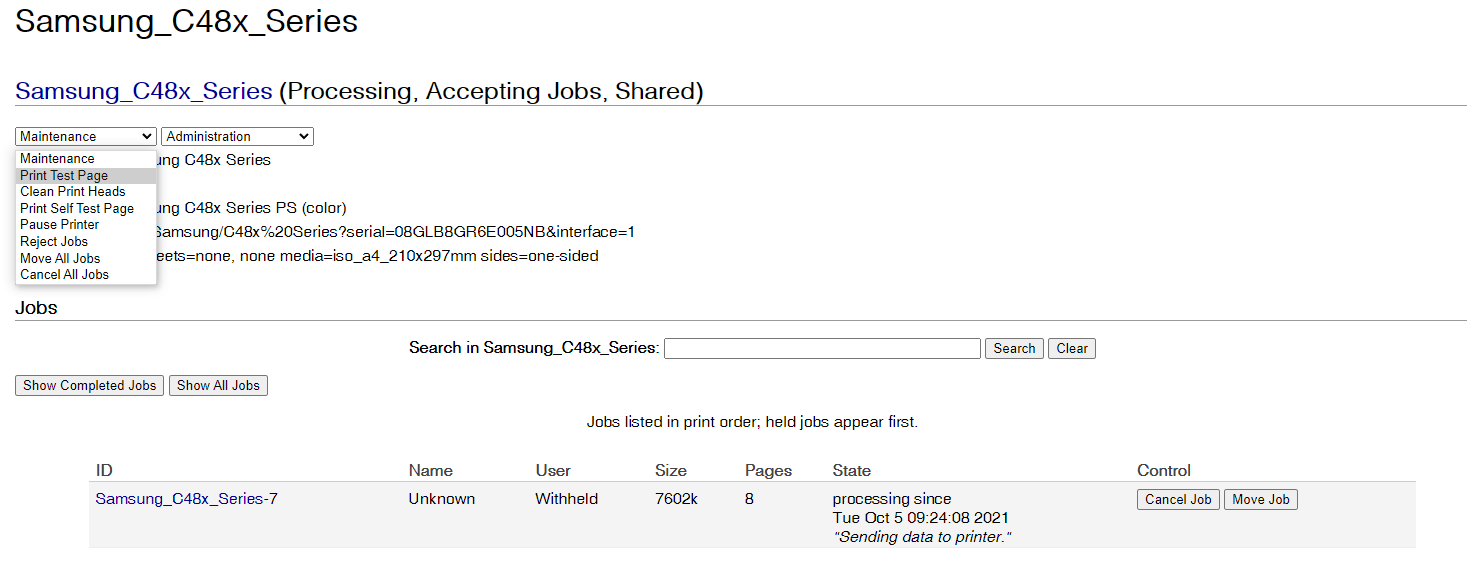This screenshot has height=570, width=1467.
Task: Click Move Job for job 7
Action: (1261, 499)
